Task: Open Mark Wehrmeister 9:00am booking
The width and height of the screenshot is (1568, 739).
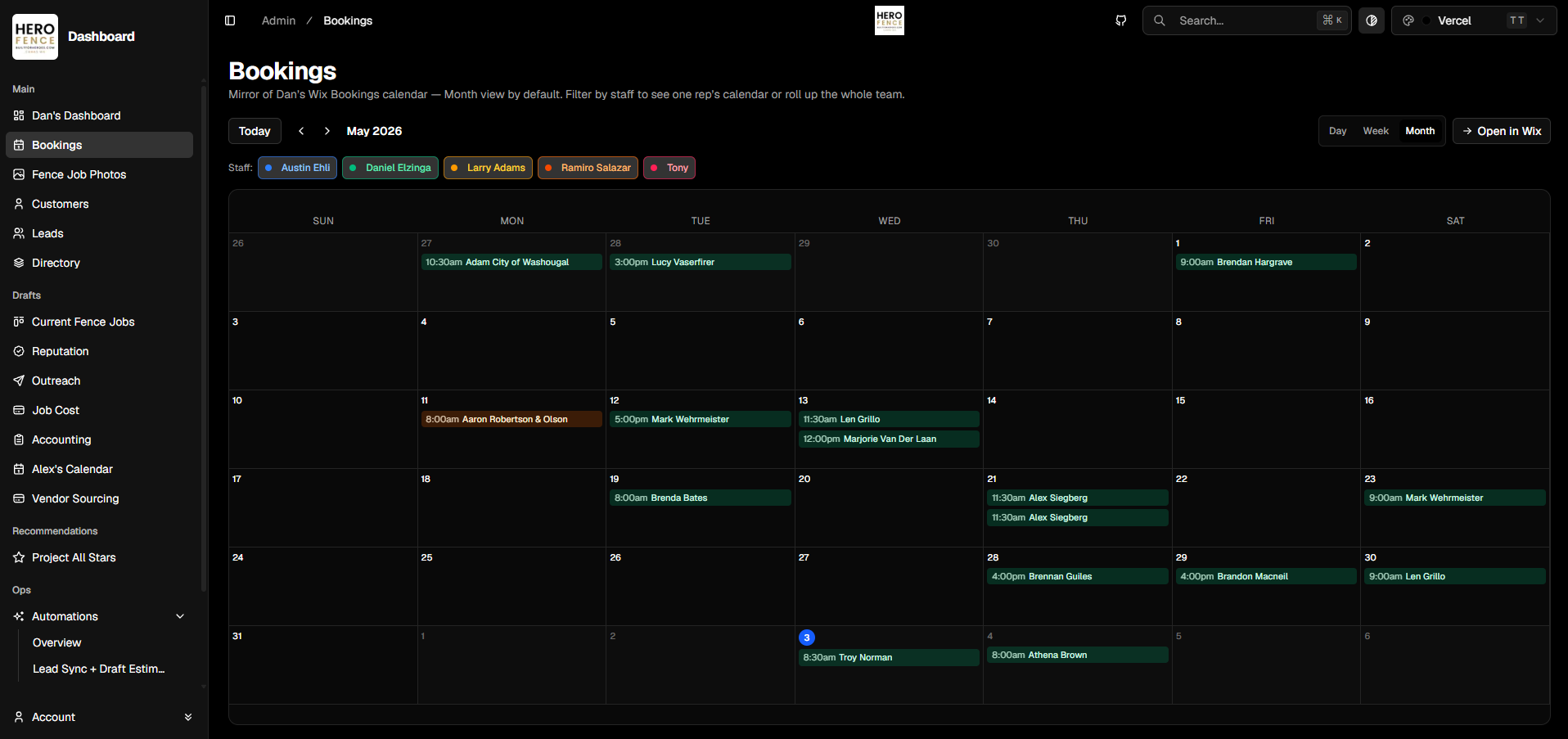Action: (1455, 498)
